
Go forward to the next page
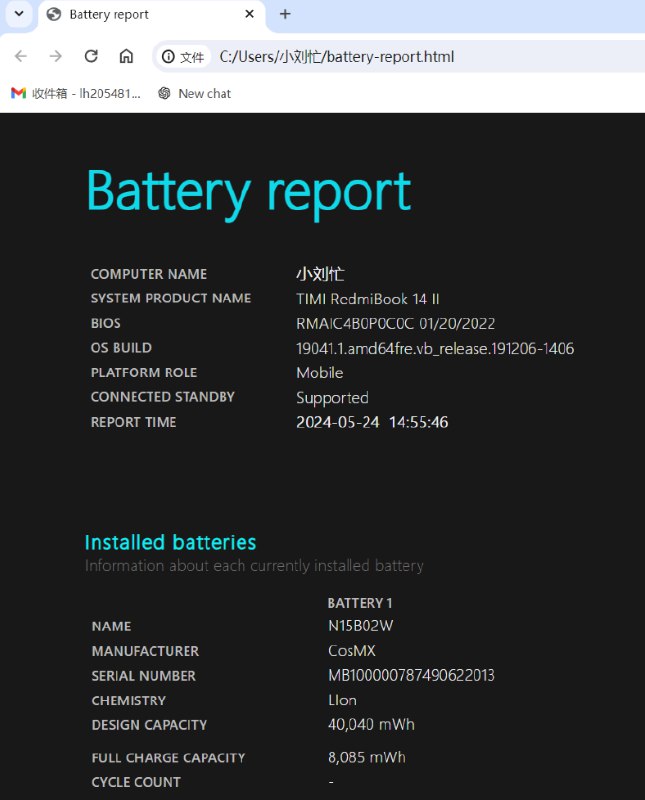56,56
